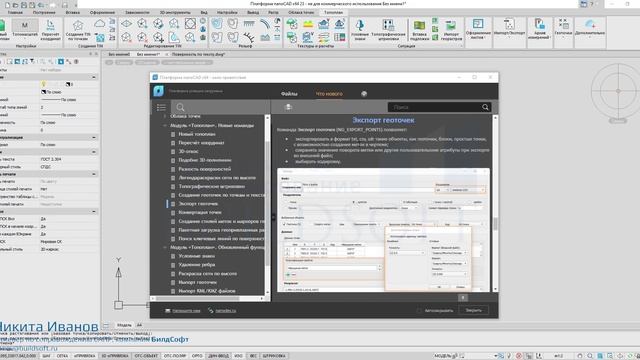Open the nanodev.ru link
Image resolution: width=640 pixels, height=360 pixels.
point(225,311)
